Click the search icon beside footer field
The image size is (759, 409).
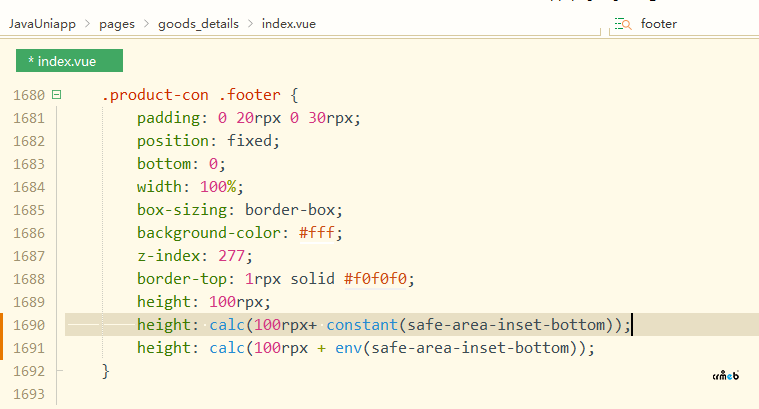623,23
